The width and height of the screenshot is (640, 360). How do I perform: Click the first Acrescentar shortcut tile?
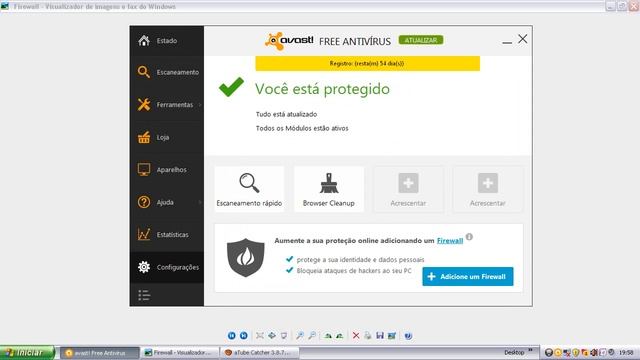[x=408, y=189]
